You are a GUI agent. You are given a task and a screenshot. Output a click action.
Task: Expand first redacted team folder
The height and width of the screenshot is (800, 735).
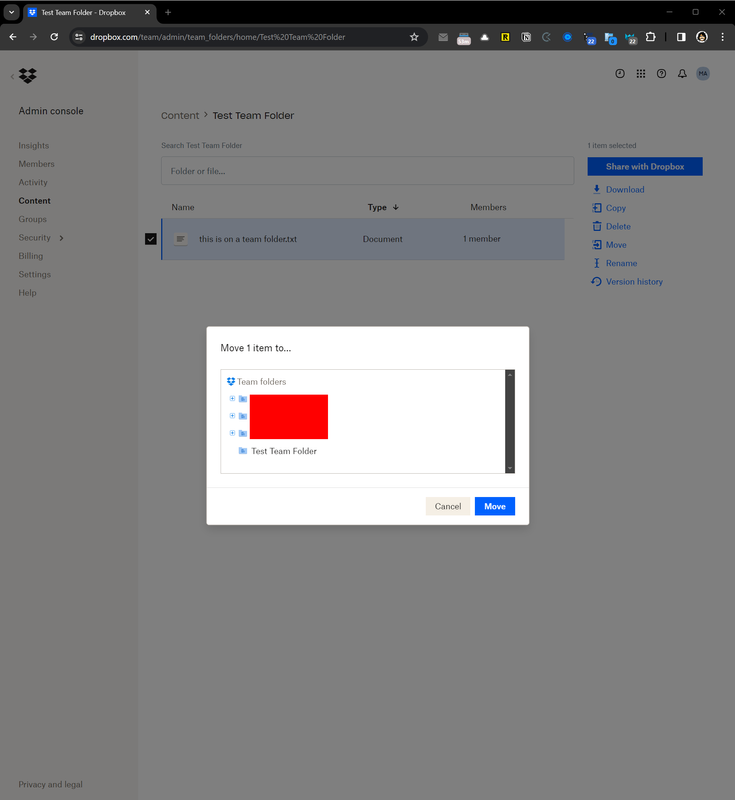pyautogui.click(x=232, y=398)
